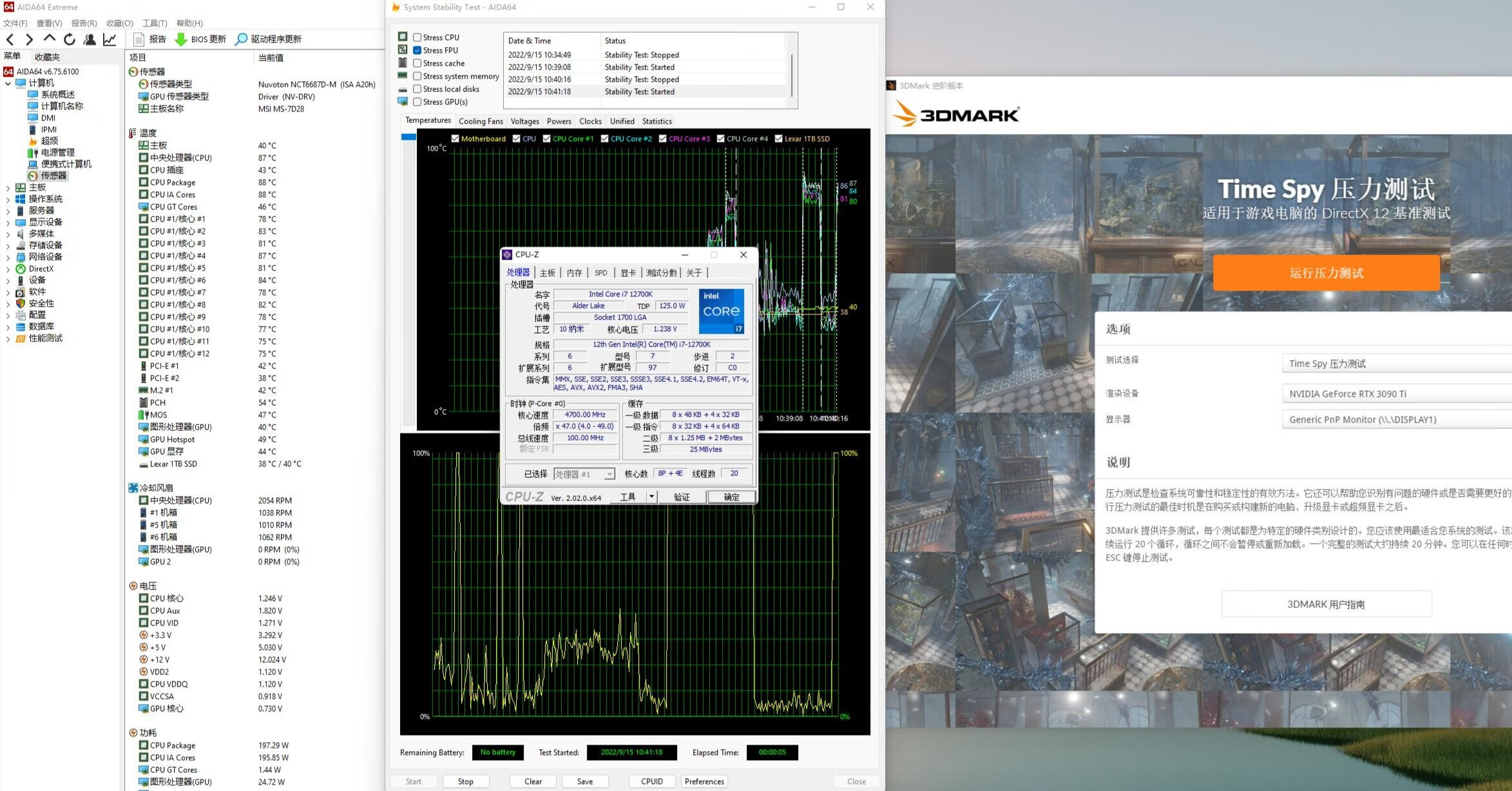Expand the 存储设备 storage node
The image size is (1512, 791).
pyautogui.click(x=8, y=245)
